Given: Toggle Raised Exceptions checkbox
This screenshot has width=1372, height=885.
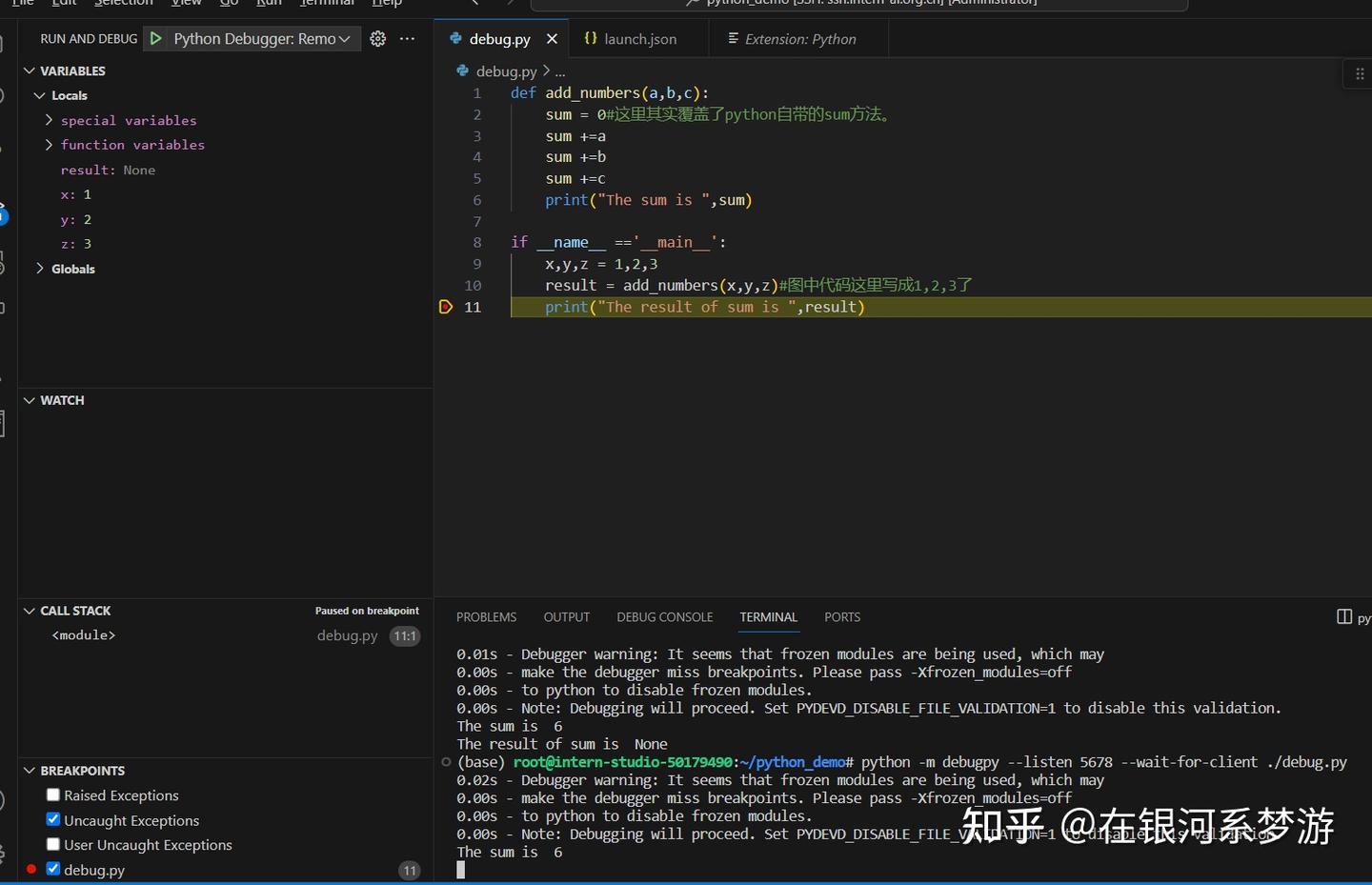Looking at the screenshot, I should [x=53, y=794].
